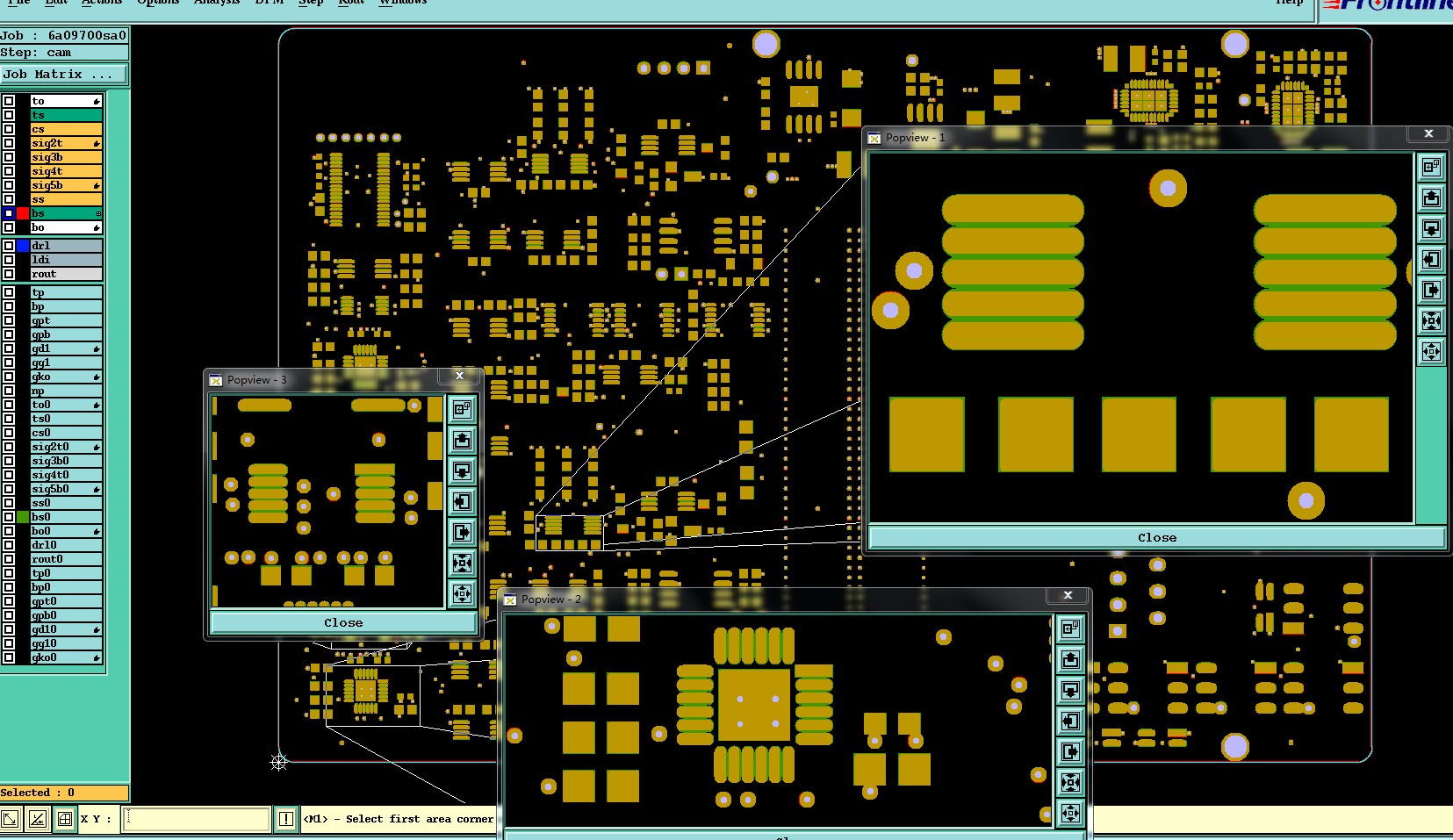Select layer 'gpt' in layer list
1453x840 pixels.
tap(67, 320)
